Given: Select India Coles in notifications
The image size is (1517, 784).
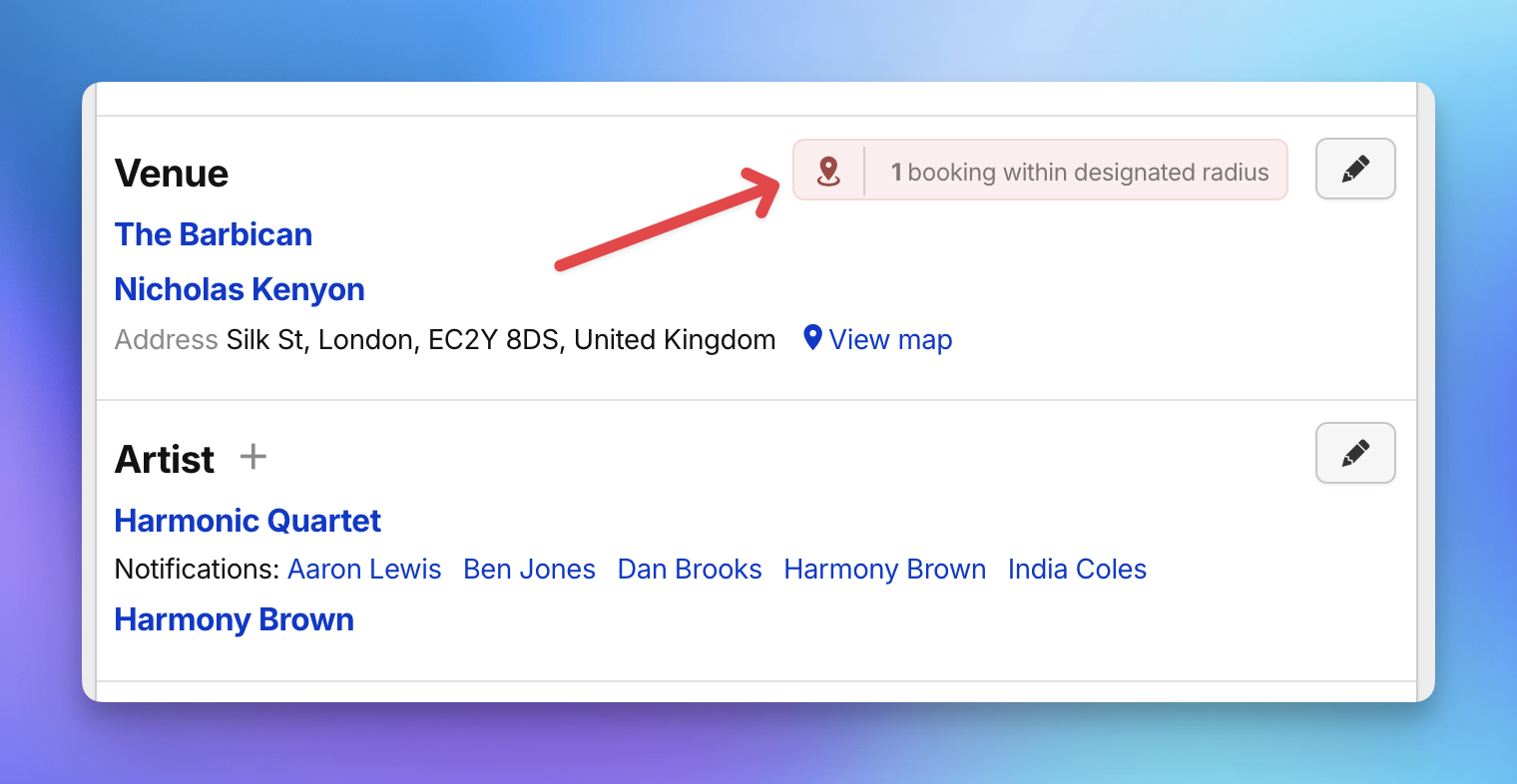Looking at the screenshot, I should click(1077, 570).
